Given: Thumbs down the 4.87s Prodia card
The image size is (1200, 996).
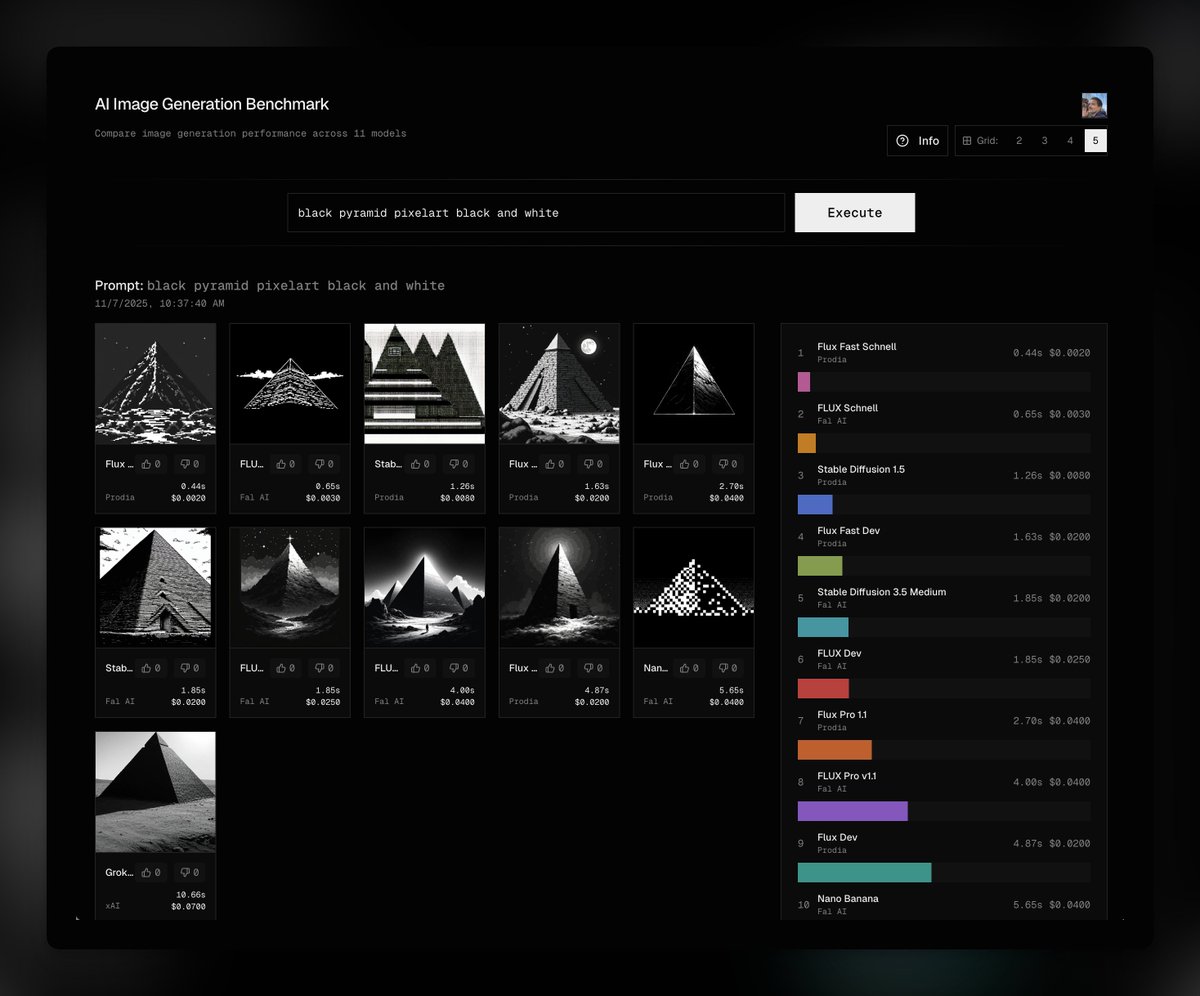Looking at the screenshot, I should [594, 668].
